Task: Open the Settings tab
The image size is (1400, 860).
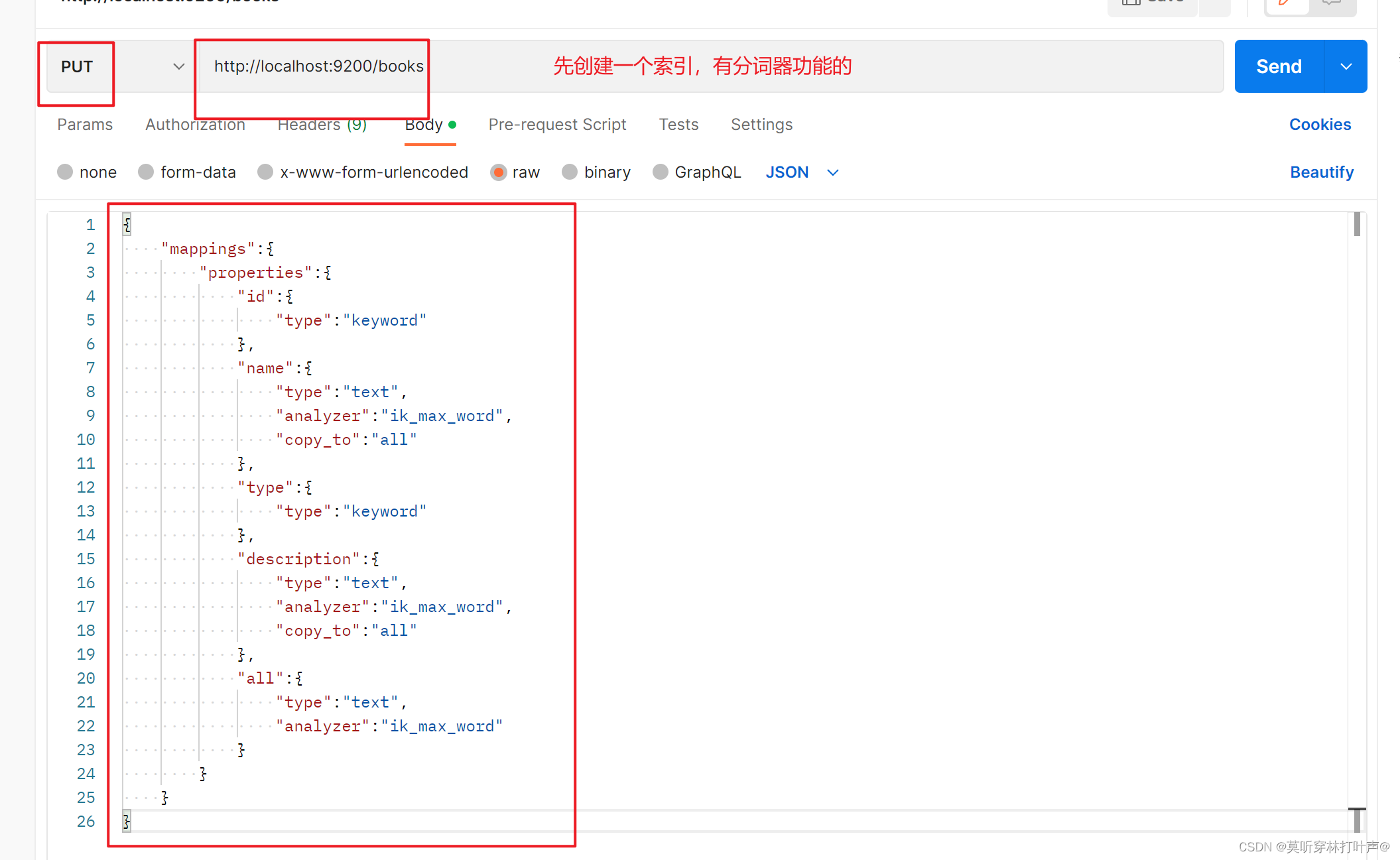Action: point(761,125)
